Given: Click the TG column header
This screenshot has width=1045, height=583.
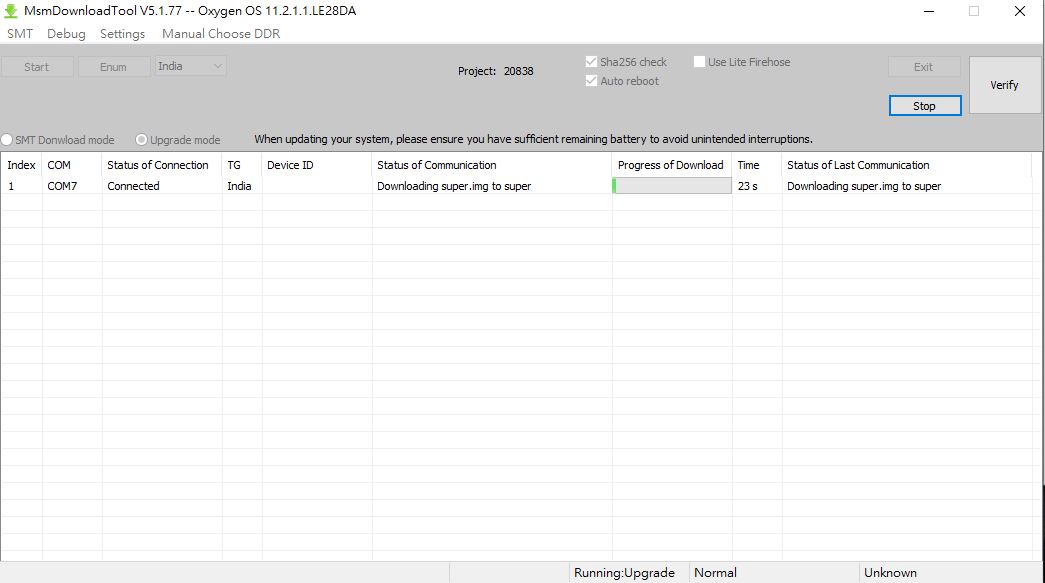Looking at the screenshot, I should [x=242, y=165].
